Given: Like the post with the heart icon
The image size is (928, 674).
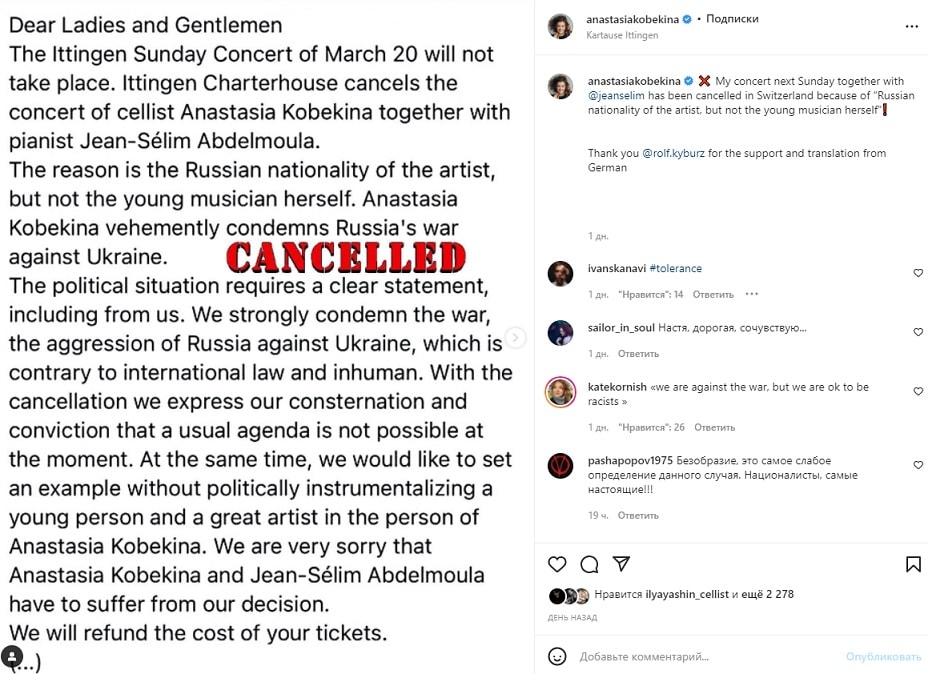Looking at the screenshot, I should pos(557,564).
